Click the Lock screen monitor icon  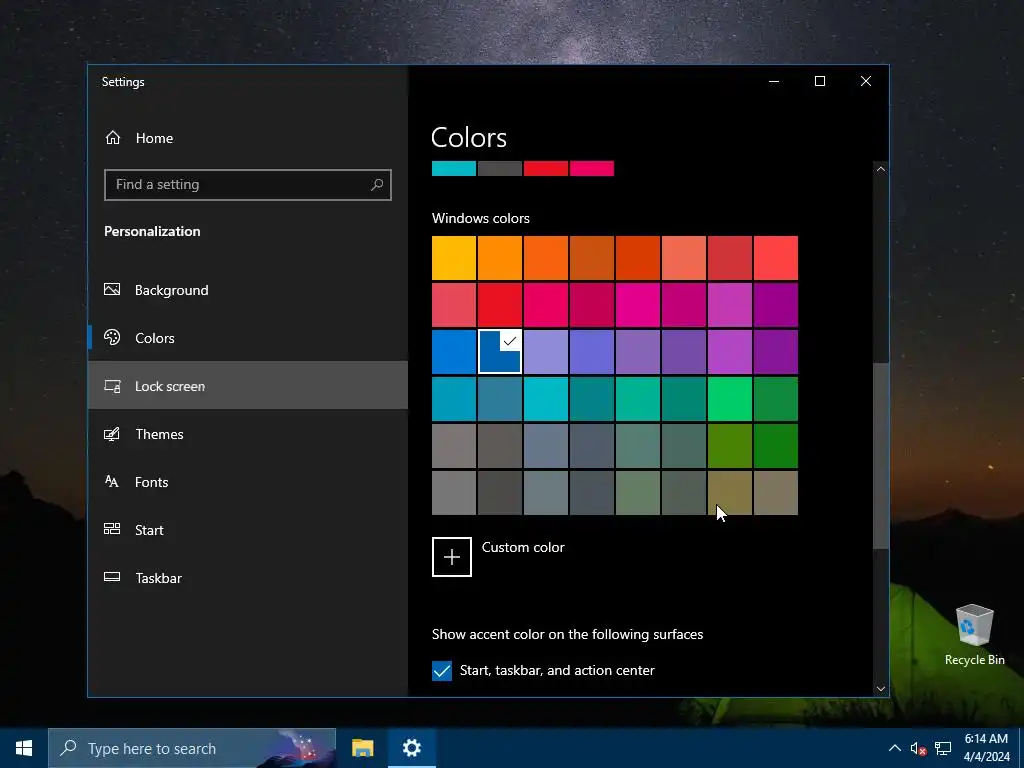[112, 386]
